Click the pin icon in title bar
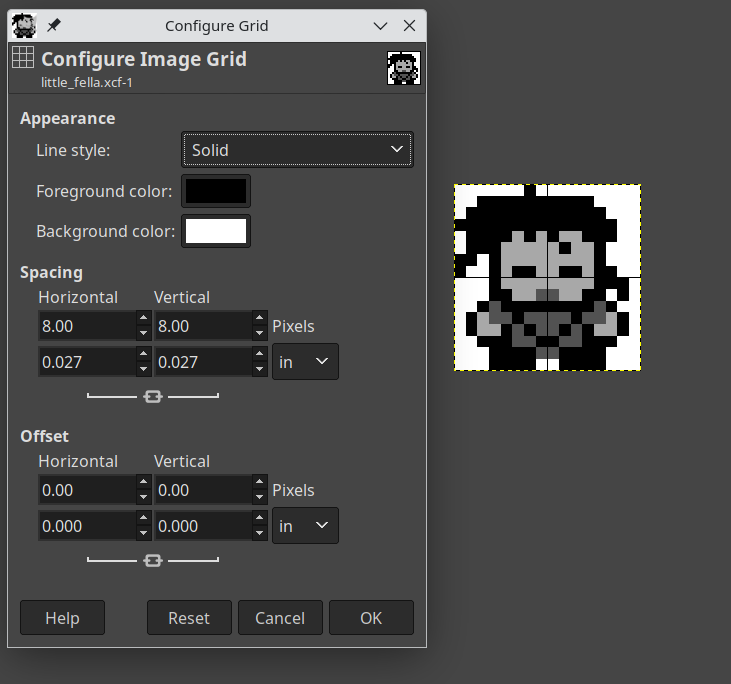This screenshot has width=731, height=684. point(53,26)
